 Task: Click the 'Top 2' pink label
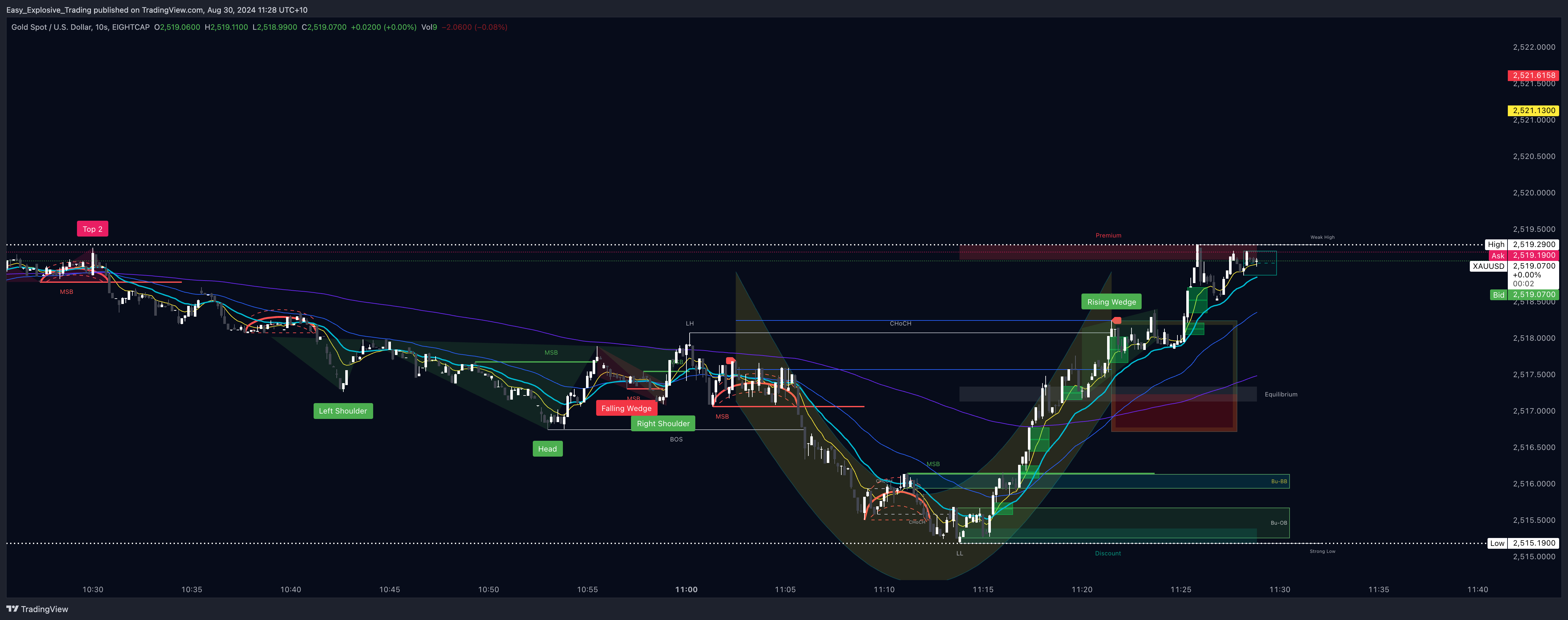(92, 229)
